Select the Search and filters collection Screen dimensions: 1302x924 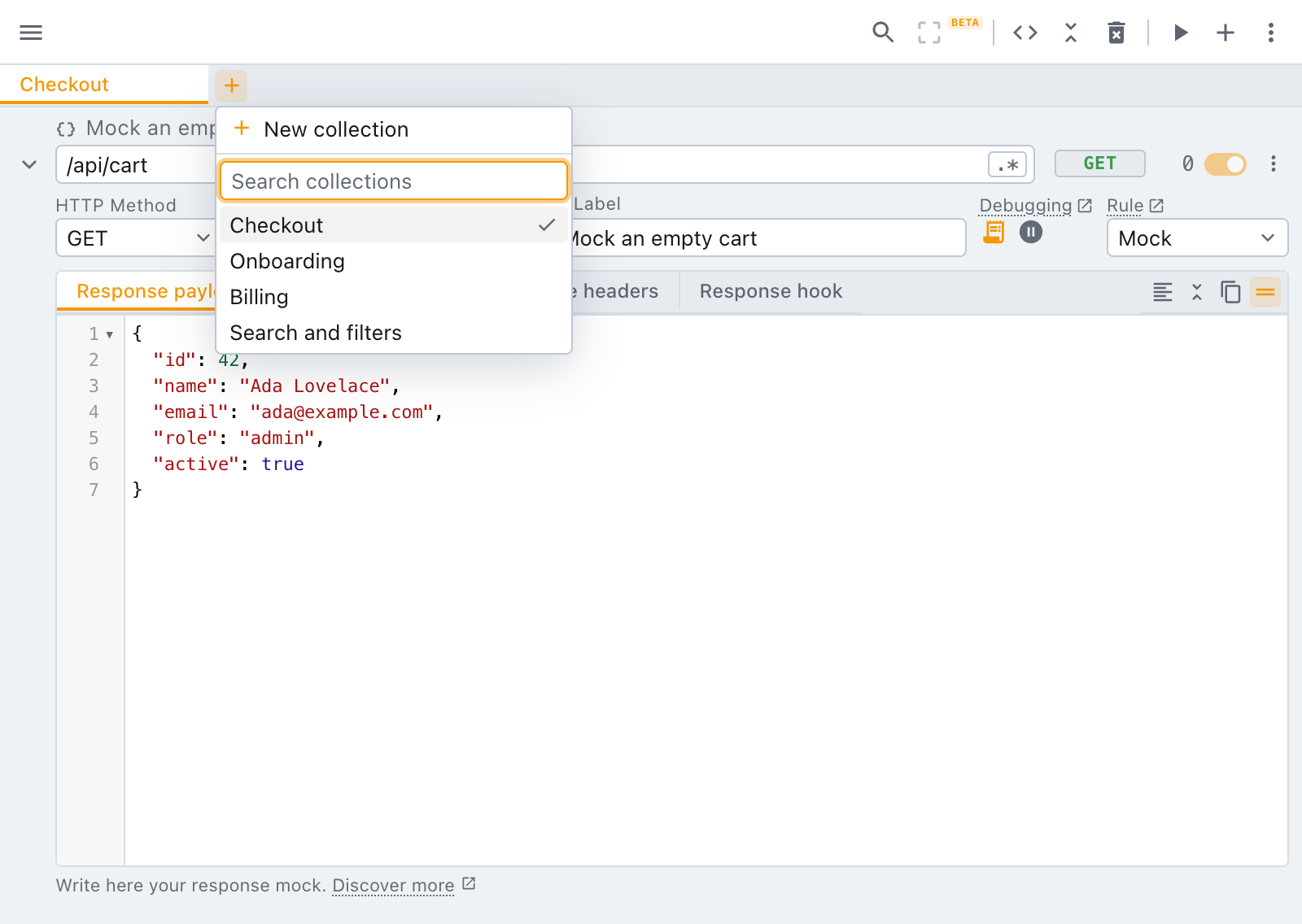click(394, 333)
